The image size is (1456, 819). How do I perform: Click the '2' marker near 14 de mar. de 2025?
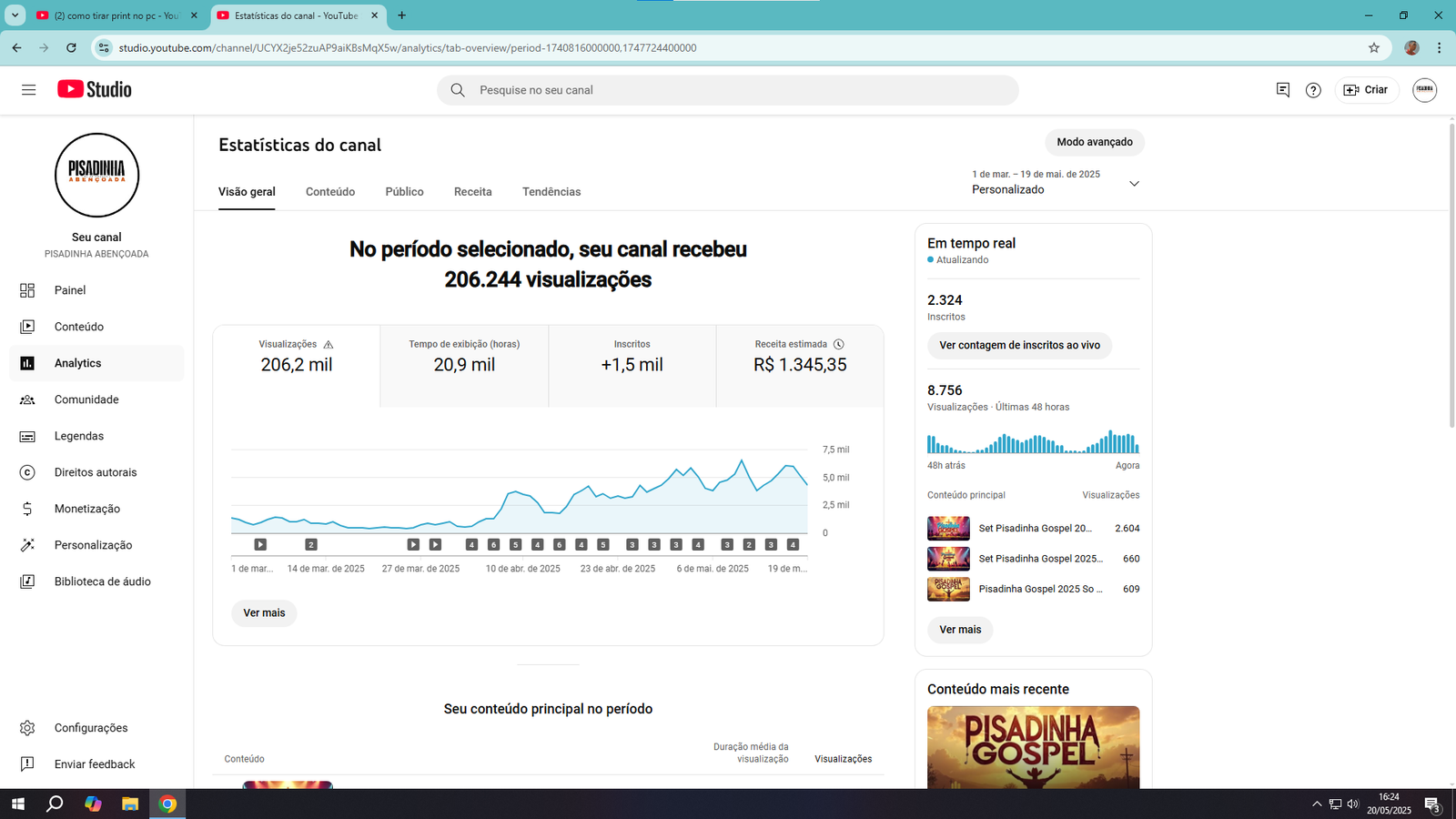point(311,545)
